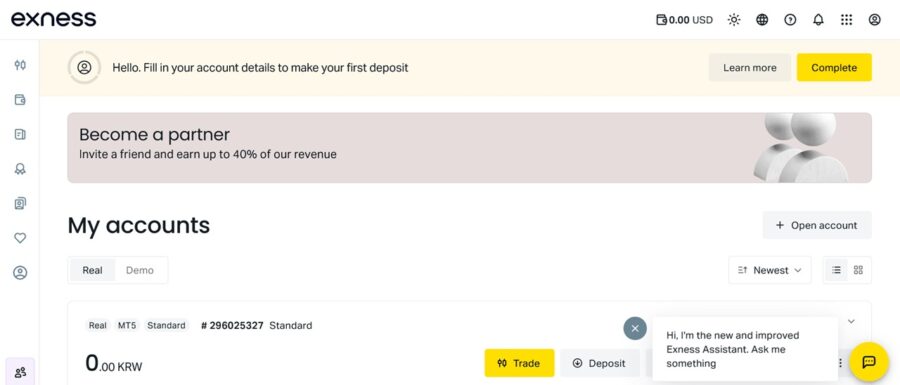
Task: Open the help question mark icon
Action: [x=790, y=20]
